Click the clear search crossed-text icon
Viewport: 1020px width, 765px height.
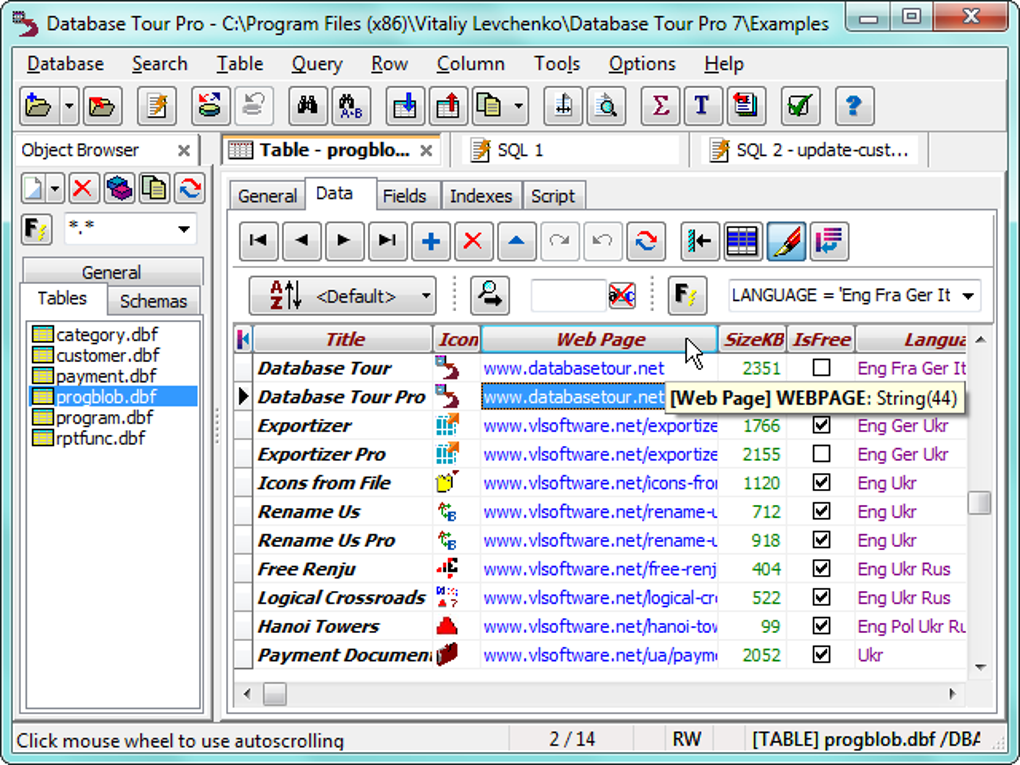click(622, 296)
